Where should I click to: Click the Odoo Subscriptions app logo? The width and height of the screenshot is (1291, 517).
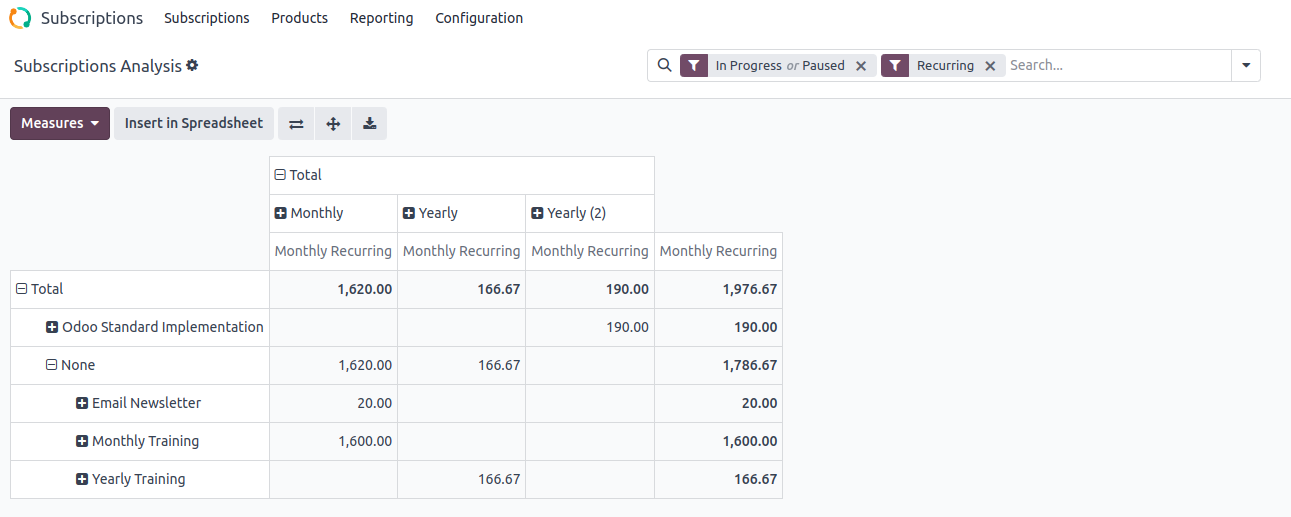(20, 18)
